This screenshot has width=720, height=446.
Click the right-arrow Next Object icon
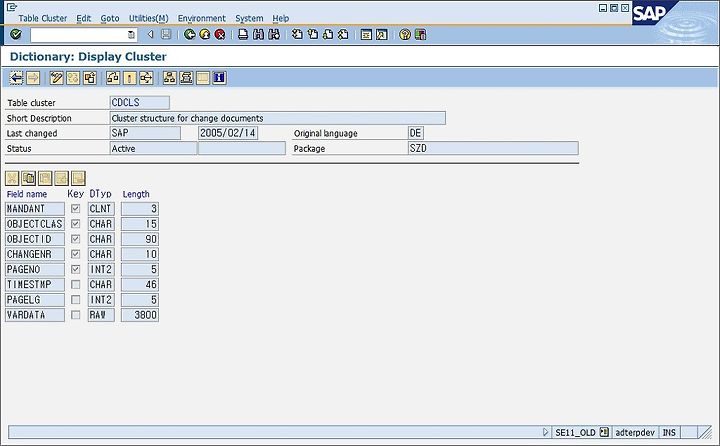(x=33, y=78)
